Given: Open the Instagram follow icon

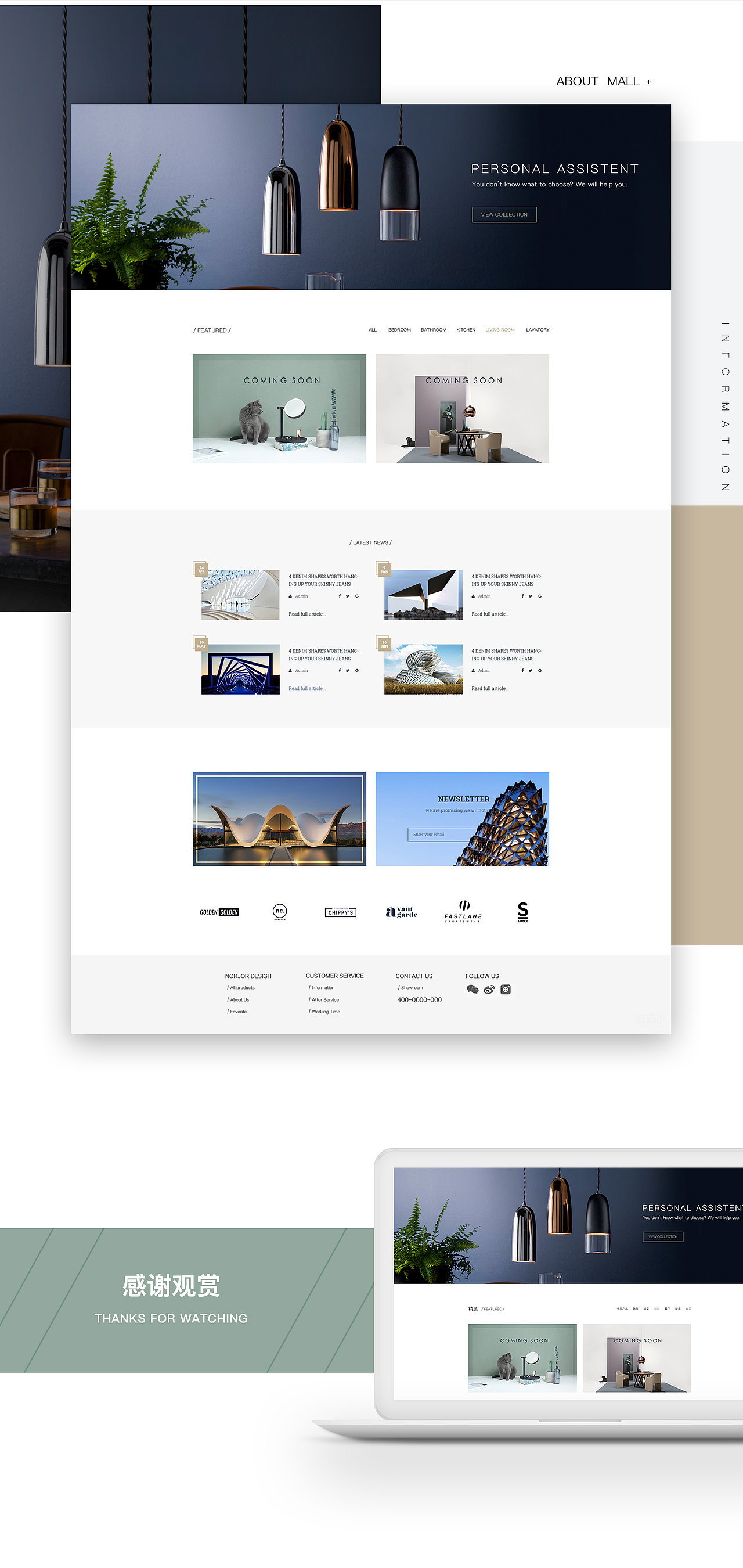Looking at the screenshot, I should click(x=506, y=989).
